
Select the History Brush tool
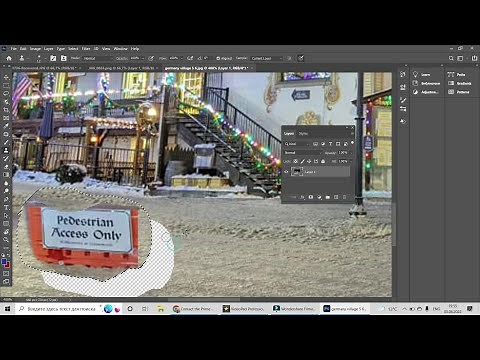tap(6, 158)
